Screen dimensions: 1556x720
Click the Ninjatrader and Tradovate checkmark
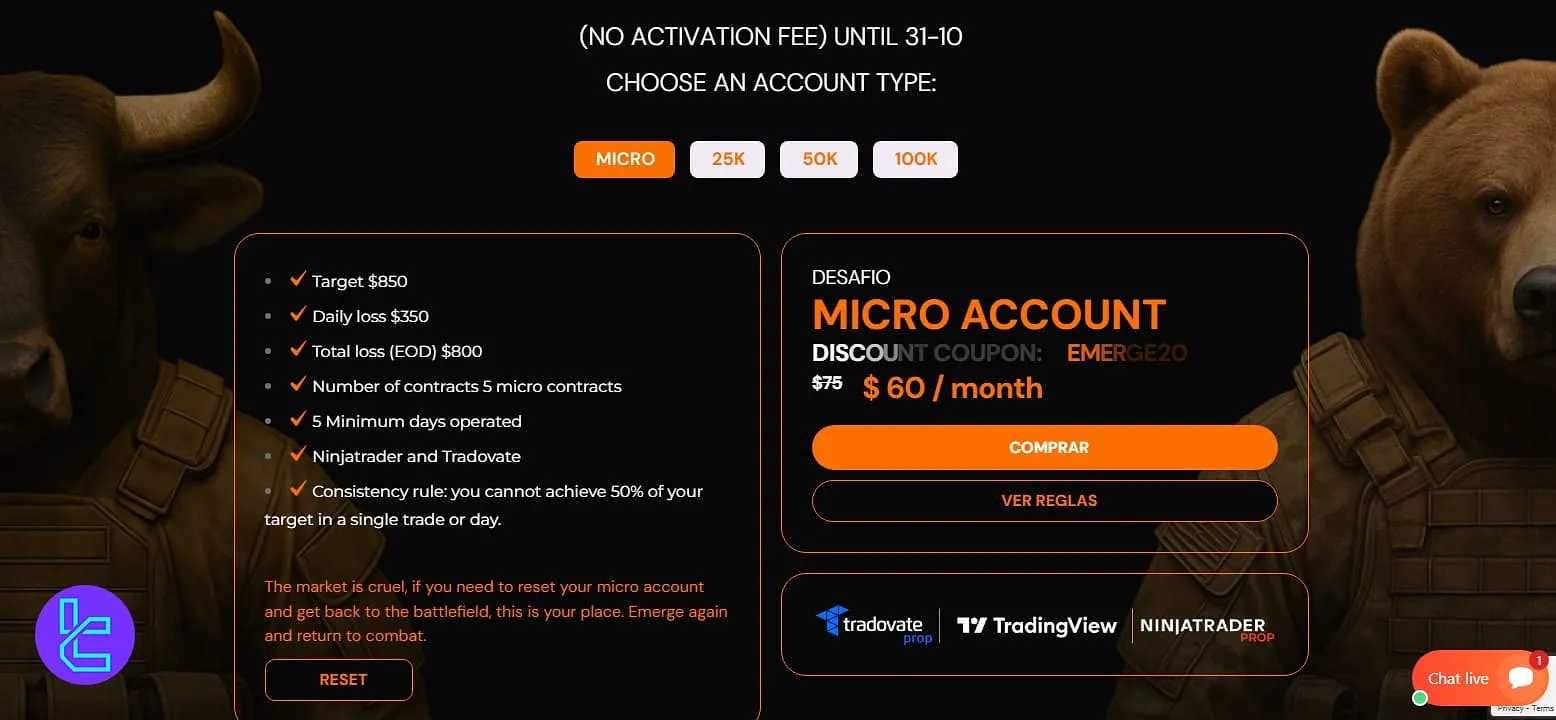(297, 455)
